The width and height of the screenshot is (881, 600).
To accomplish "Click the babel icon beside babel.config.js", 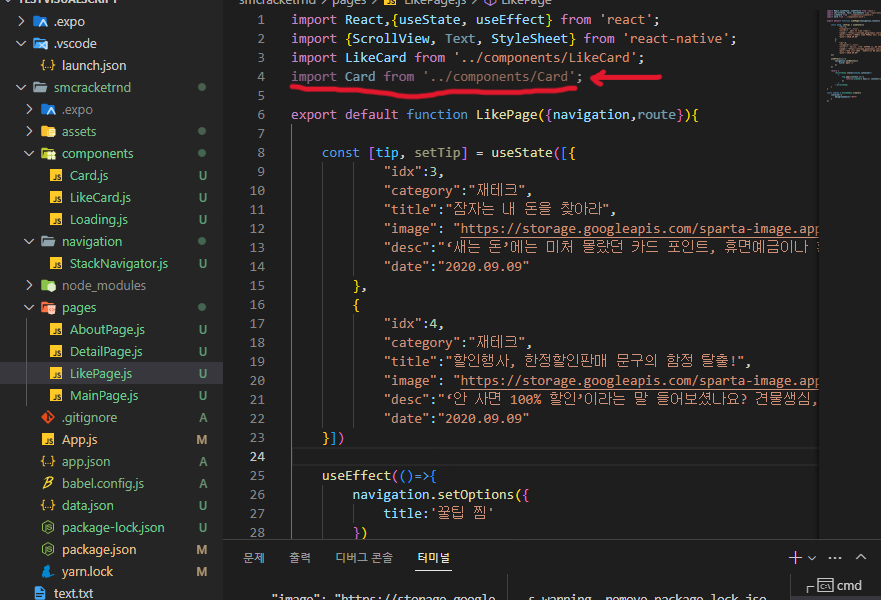I will tap(48, 483).
